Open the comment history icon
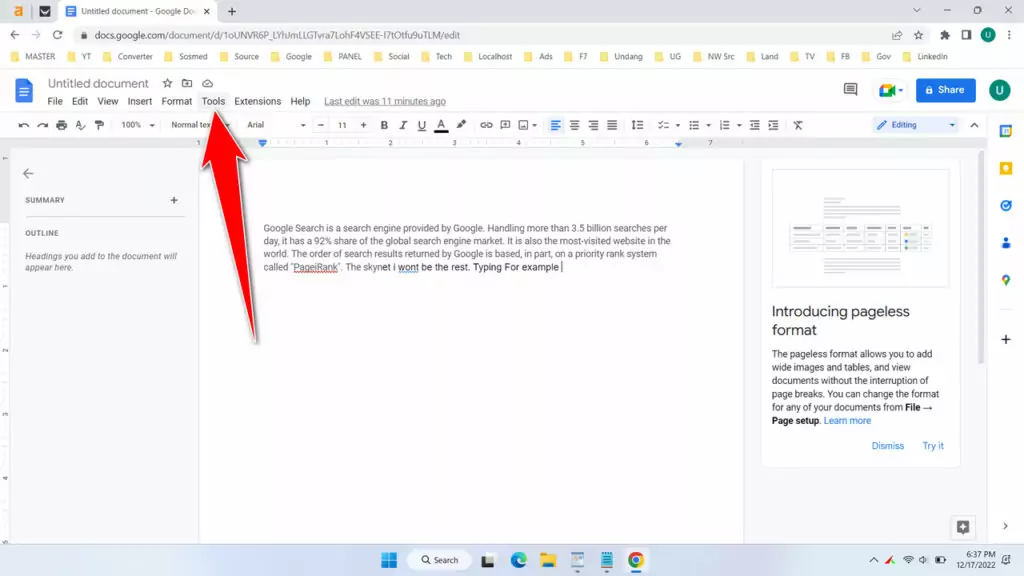The width and height of the screenshot is (1024, 576). coord(849,90)
